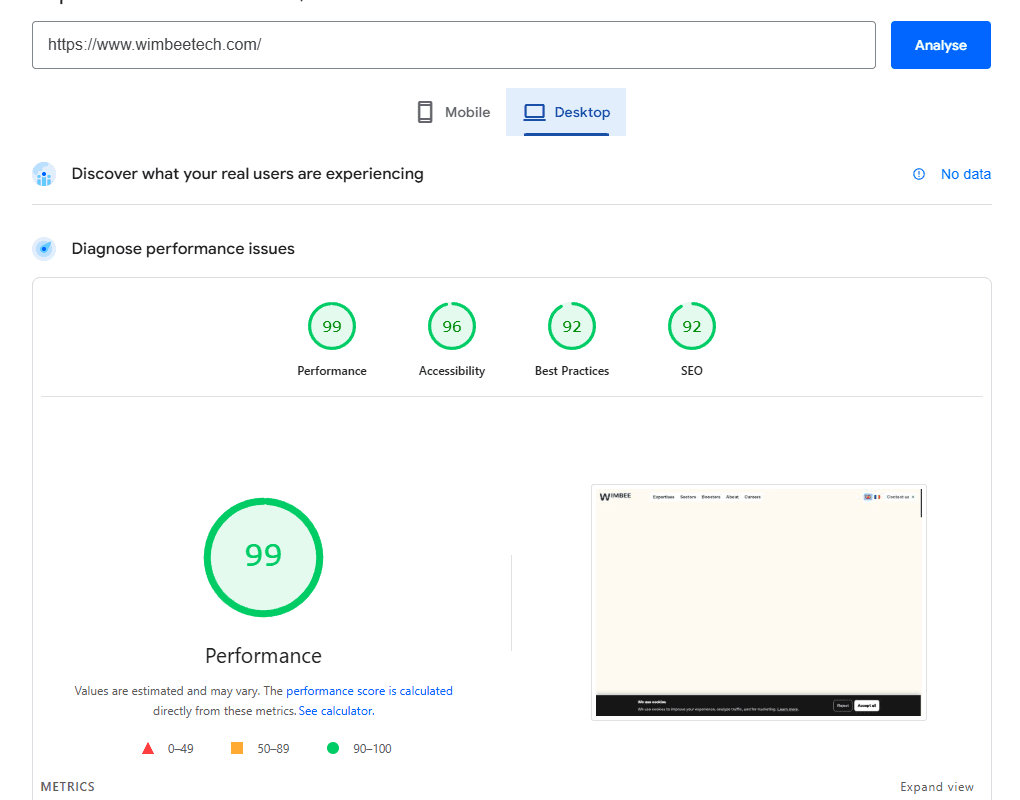Click the Performance 99 progress gauge
This screenshot has width=1020, height=800.
click(263, 557)
